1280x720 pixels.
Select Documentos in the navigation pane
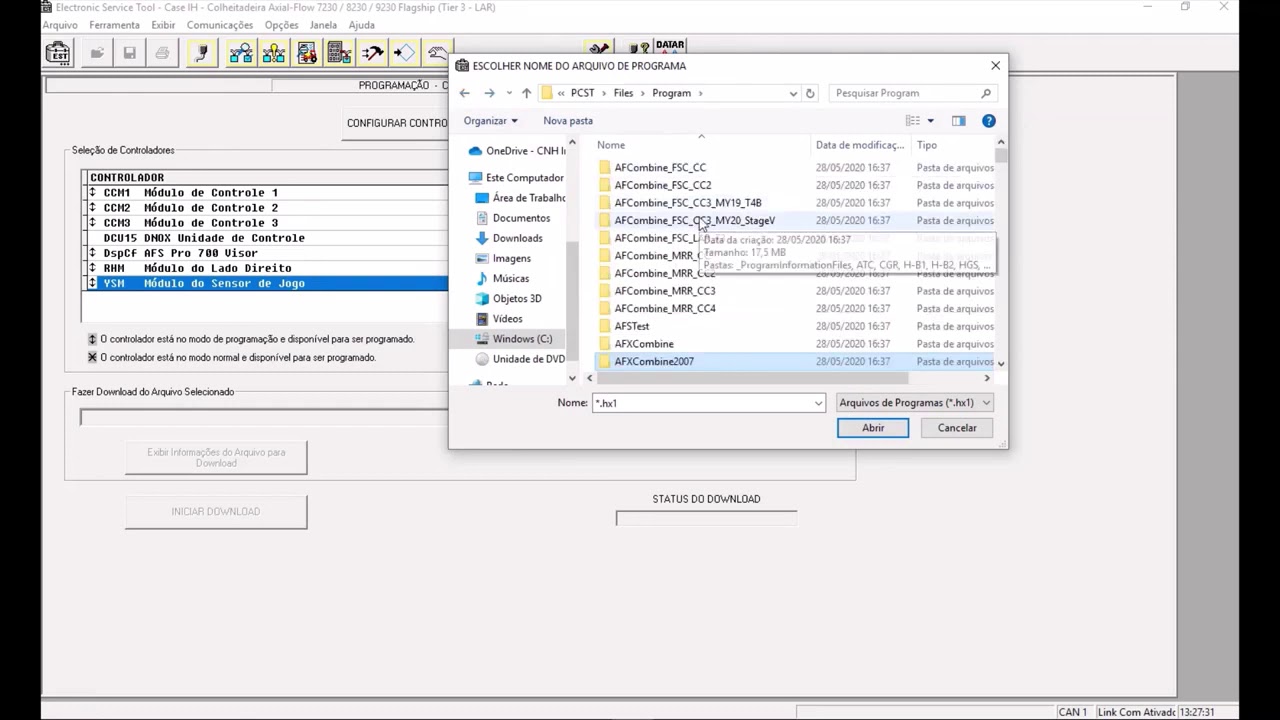(x=512, y=218)
